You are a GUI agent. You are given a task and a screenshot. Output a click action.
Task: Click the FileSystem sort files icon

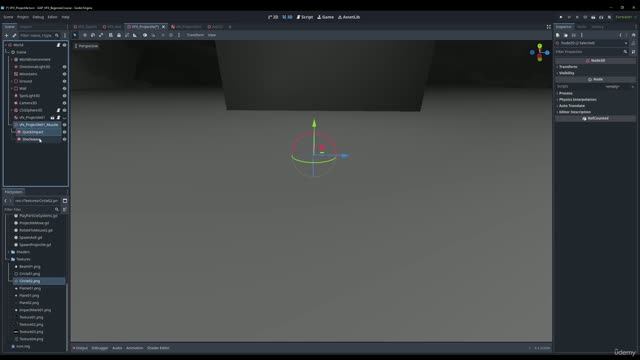tap(64, 209)
